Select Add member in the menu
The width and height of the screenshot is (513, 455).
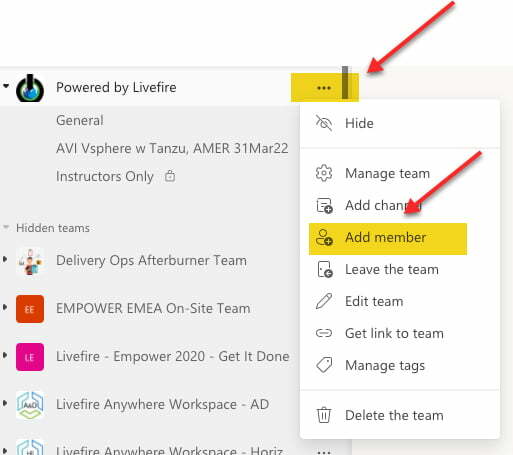388,238
